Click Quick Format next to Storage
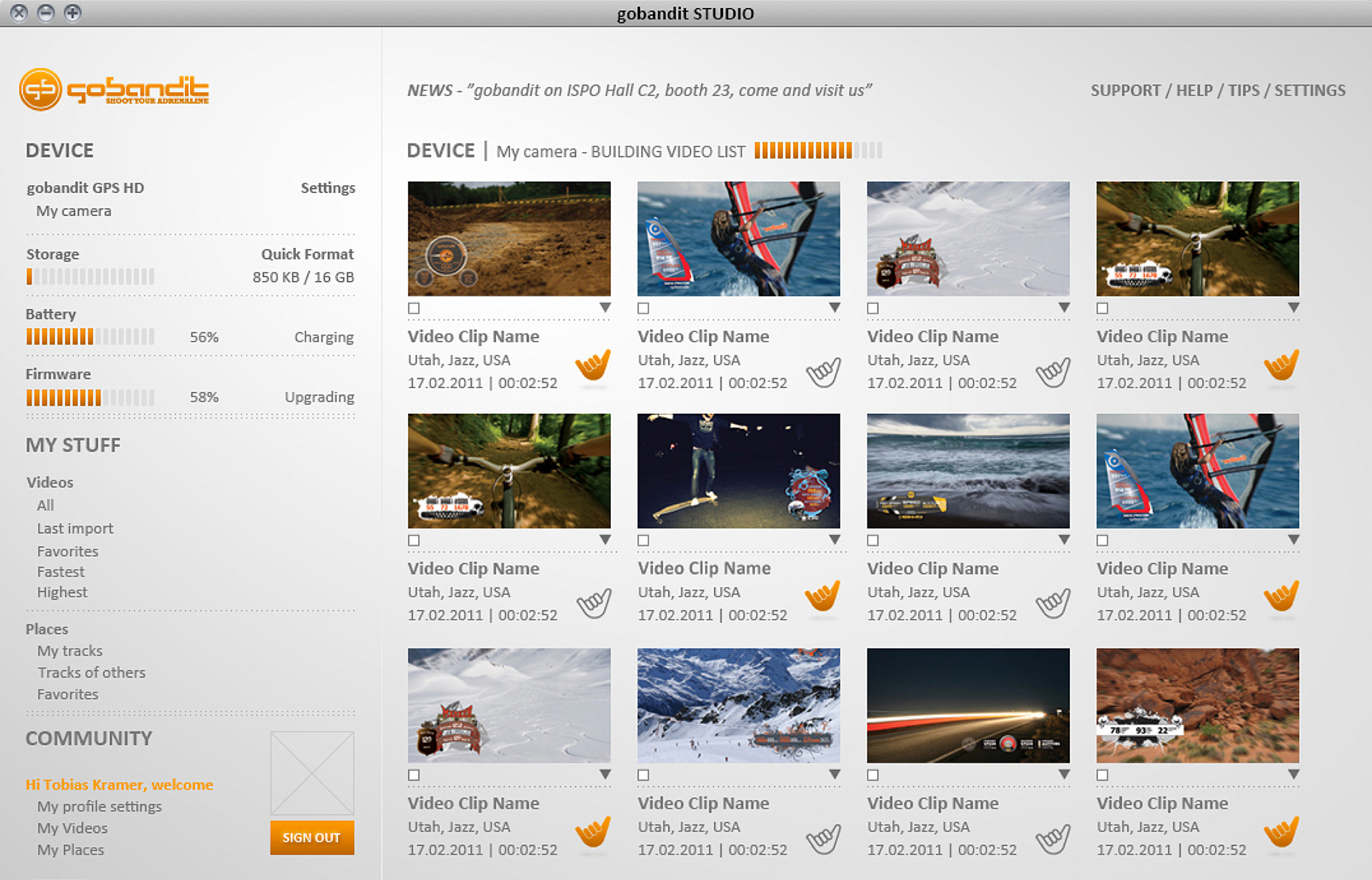The width and height of the screenshot is (1372, 880). [307, 254]
